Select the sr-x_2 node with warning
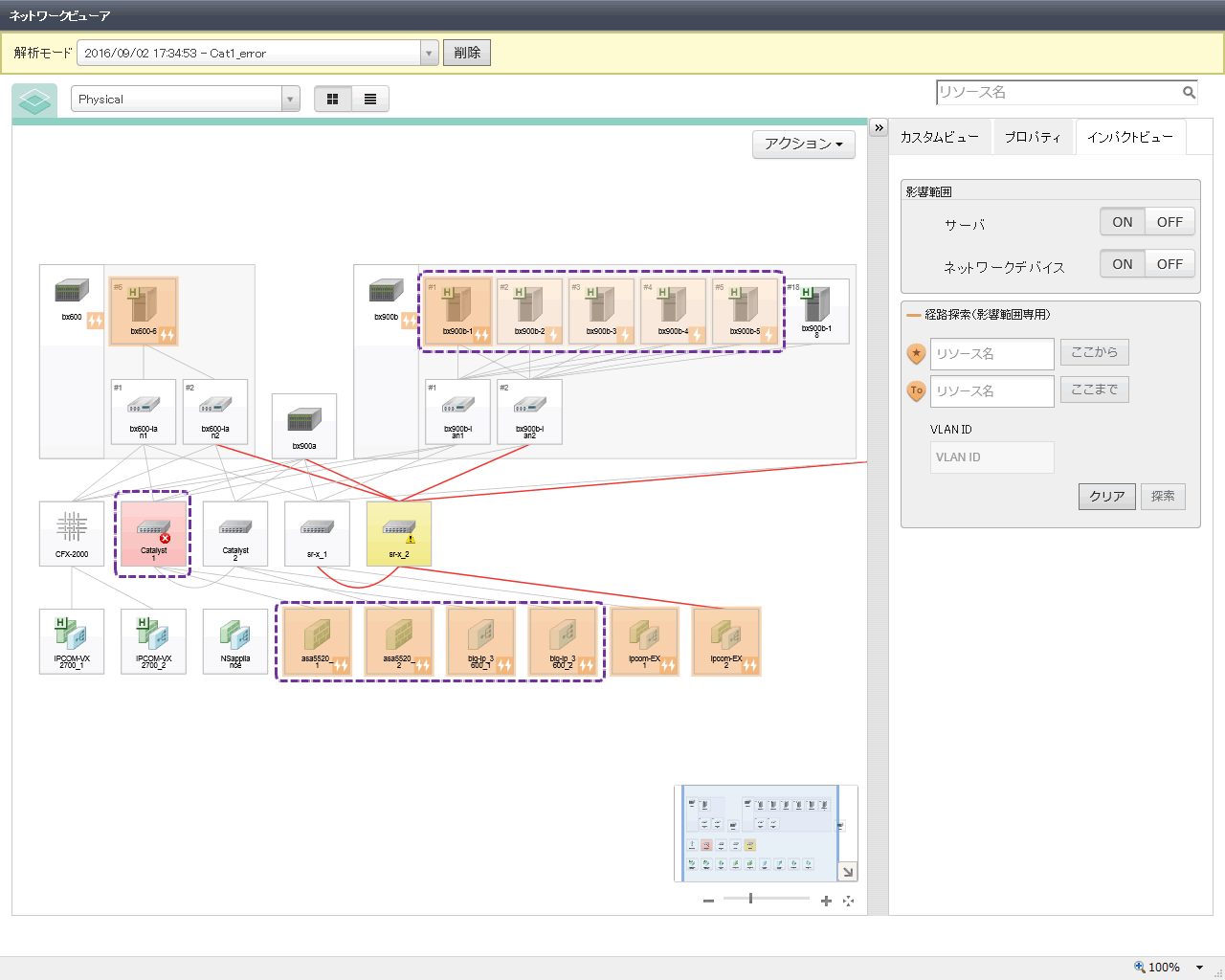The width and height of the screenshot is (1225, 980). (x=399, y=533)
